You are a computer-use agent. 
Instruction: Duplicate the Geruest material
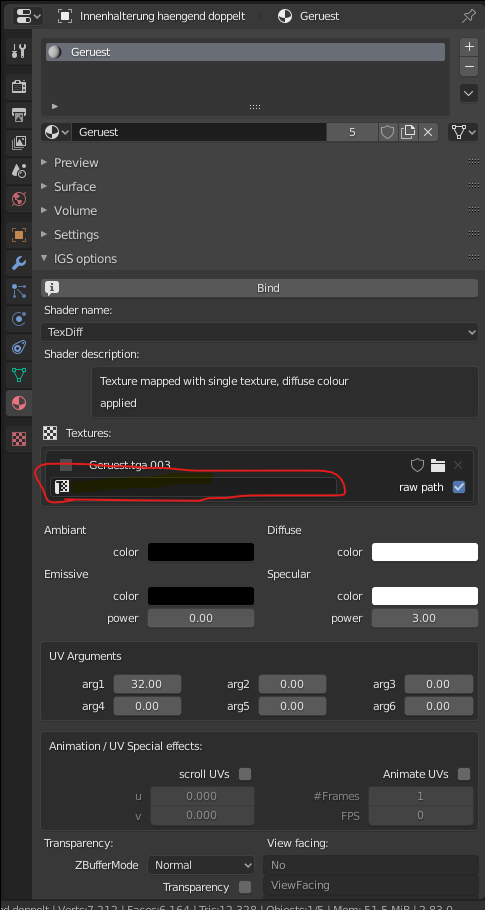(408, 132)
